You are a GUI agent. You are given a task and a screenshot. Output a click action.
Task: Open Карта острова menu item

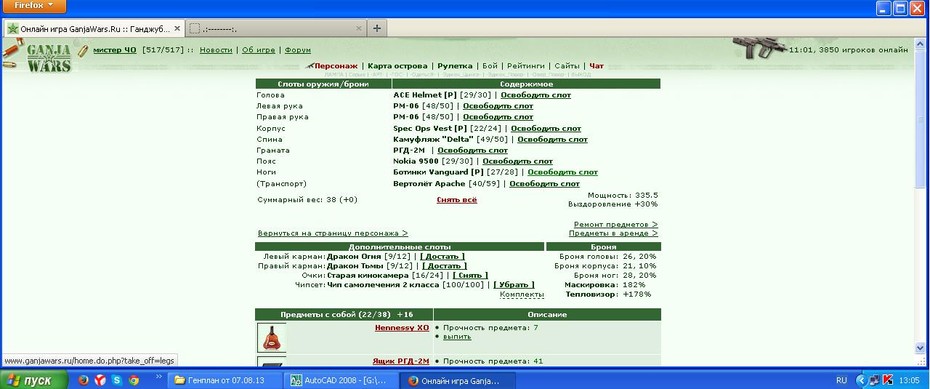[x=397, y=66]
